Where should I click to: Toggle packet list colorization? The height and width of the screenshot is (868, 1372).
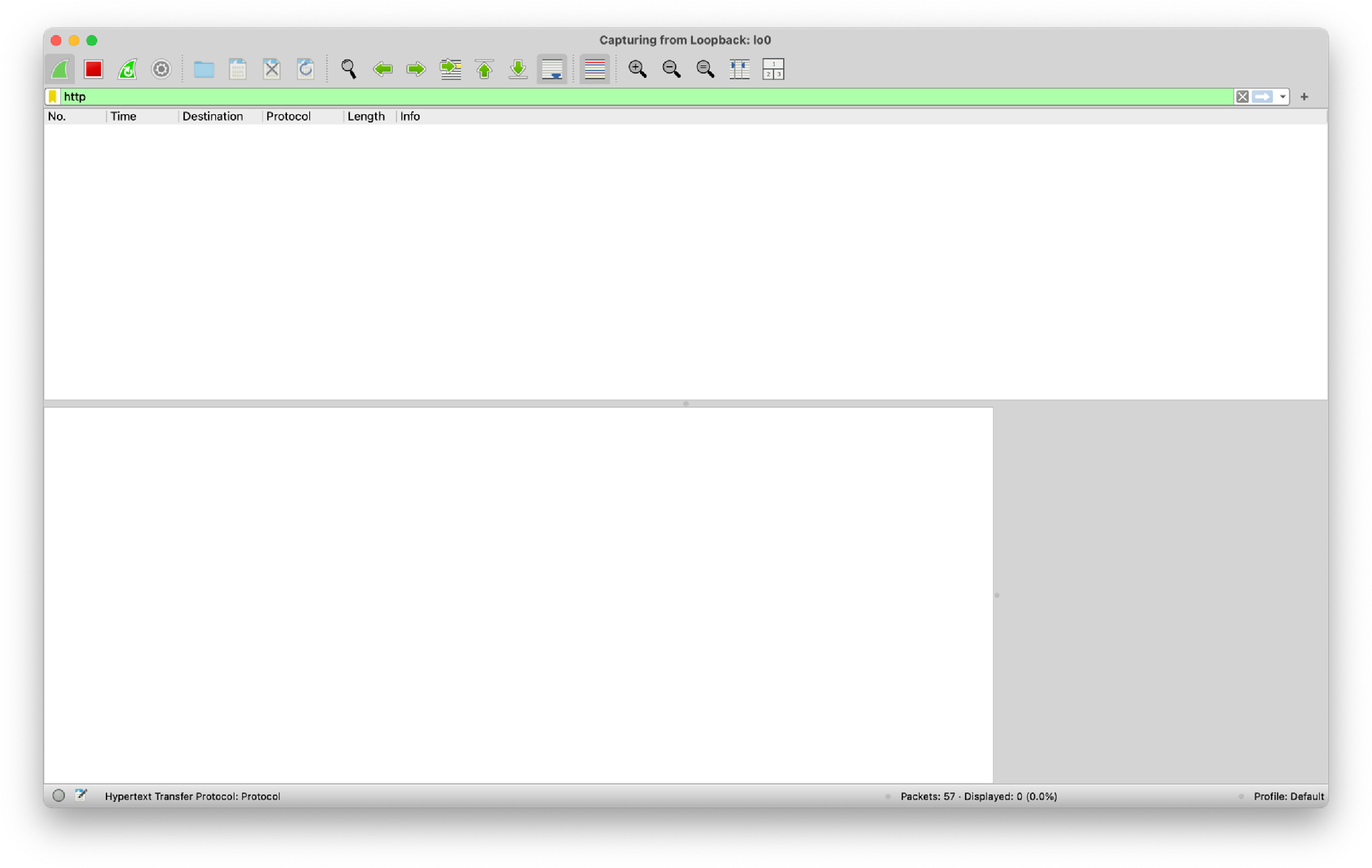point(594,69)
